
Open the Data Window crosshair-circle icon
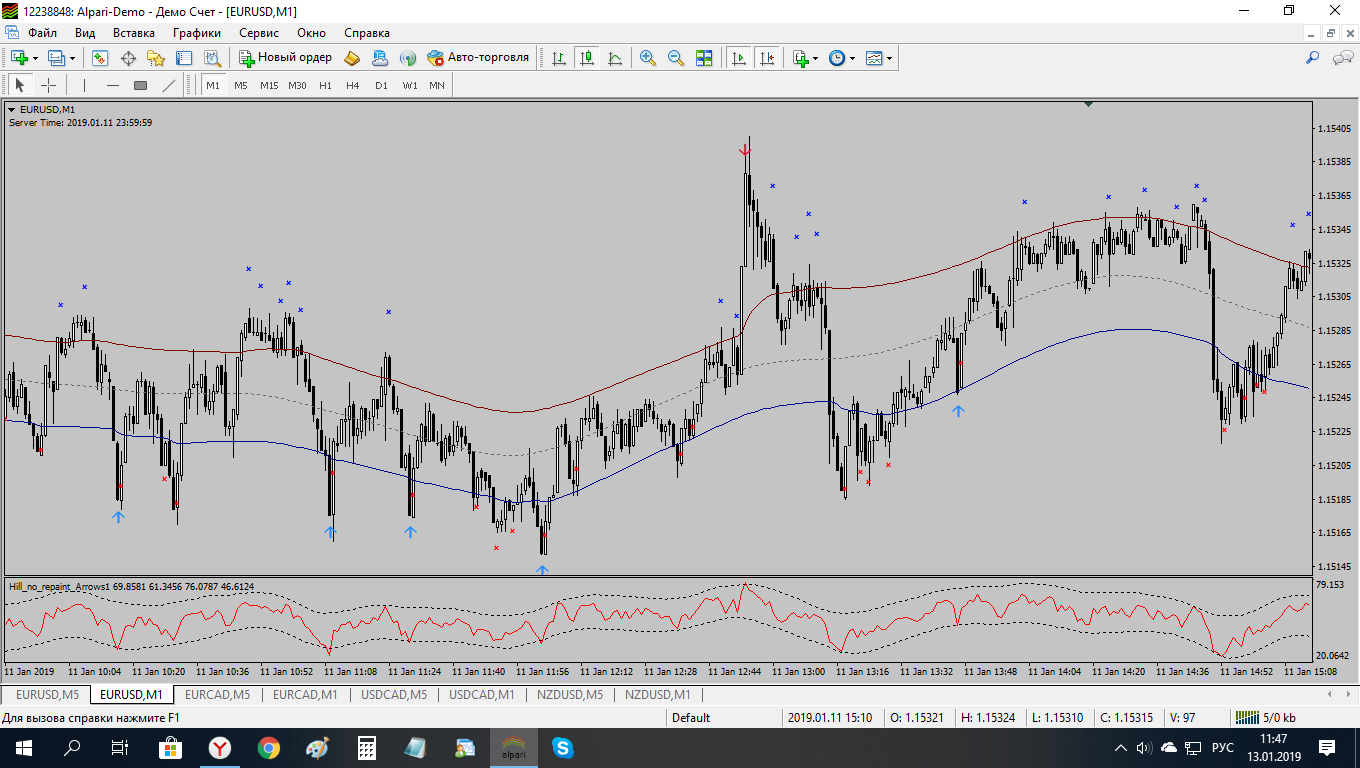coord(128,58)
